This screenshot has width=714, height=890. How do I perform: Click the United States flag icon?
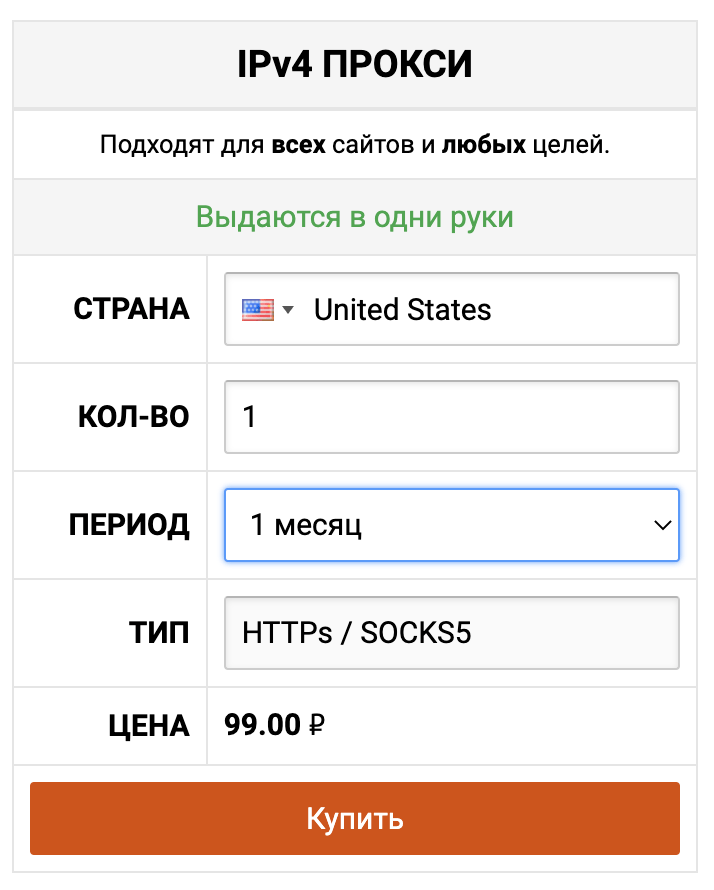257,309
